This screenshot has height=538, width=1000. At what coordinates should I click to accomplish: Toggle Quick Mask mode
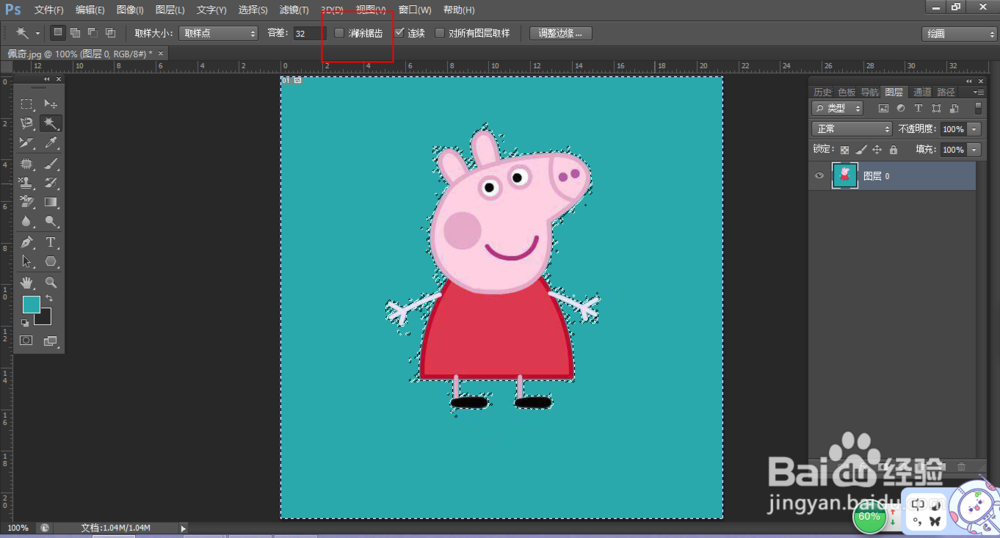click(x=26, y=340)
